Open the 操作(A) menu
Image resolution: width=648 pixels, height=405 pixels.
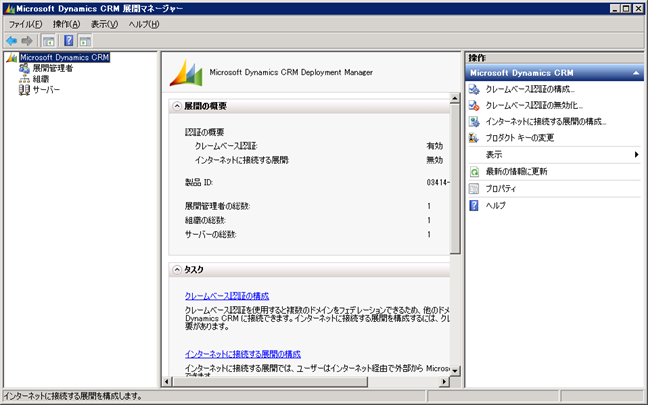(x=67, y=24)
